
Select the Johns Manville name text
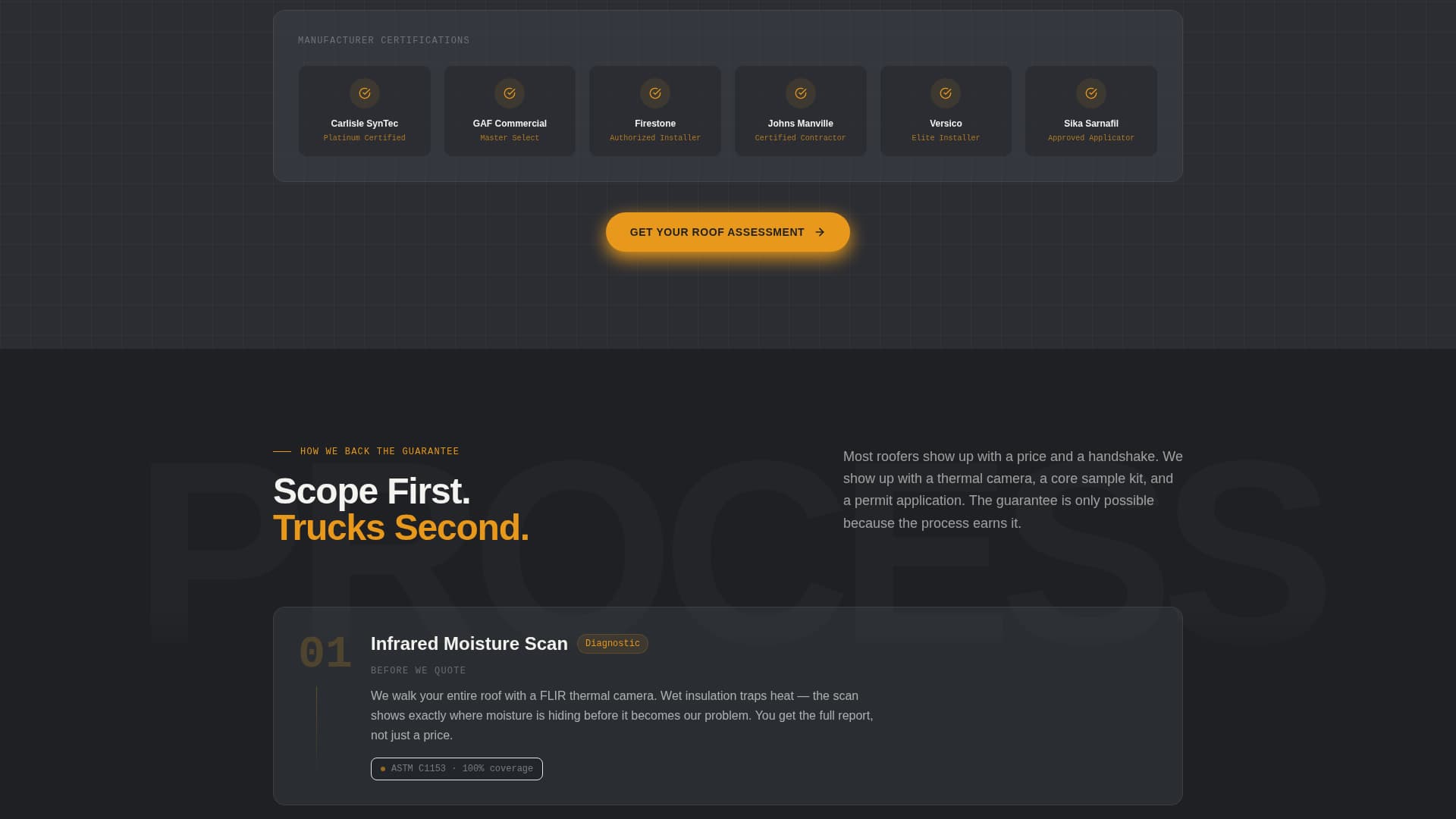pyautogui.click(x=801, y=124)
